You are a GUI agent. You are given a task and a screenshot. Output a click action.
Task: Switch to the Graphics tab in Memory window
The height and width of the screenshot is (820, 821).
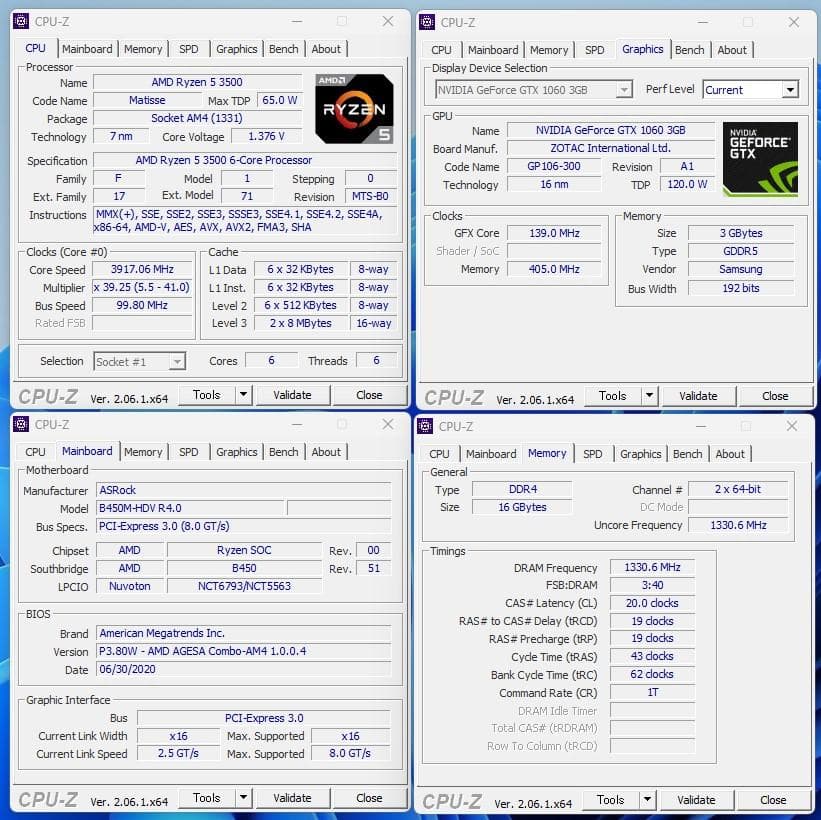[640, 453]
